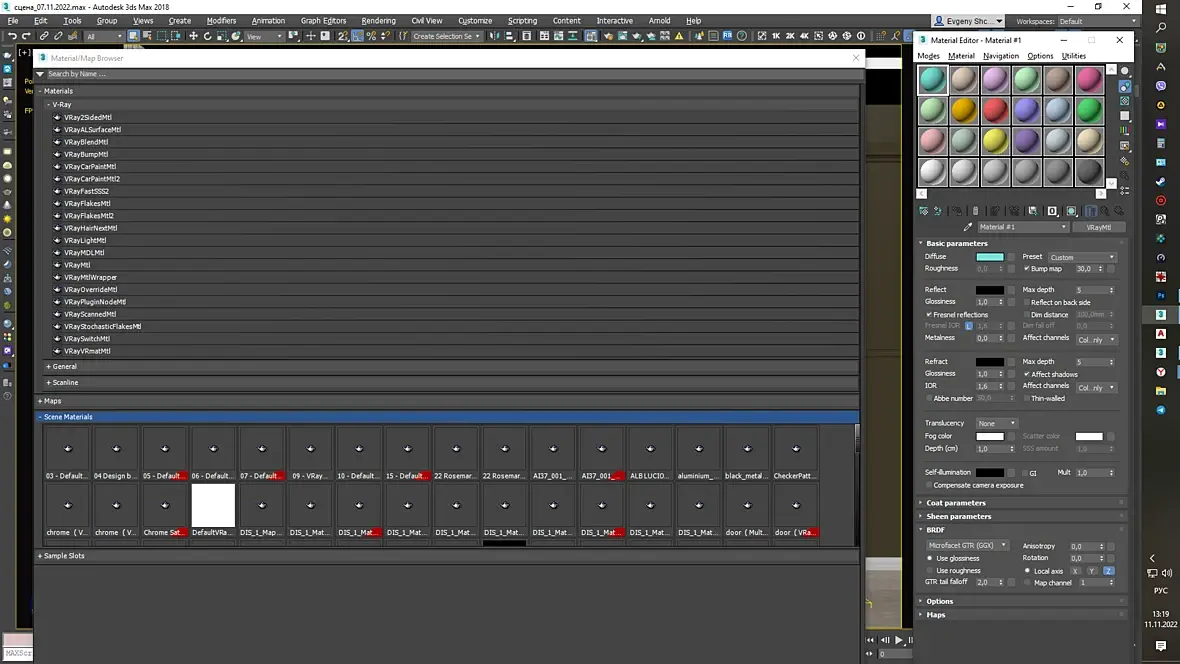Click the Diffuse color swatch
Viewport: 1180px width, 664px height.
990,257
